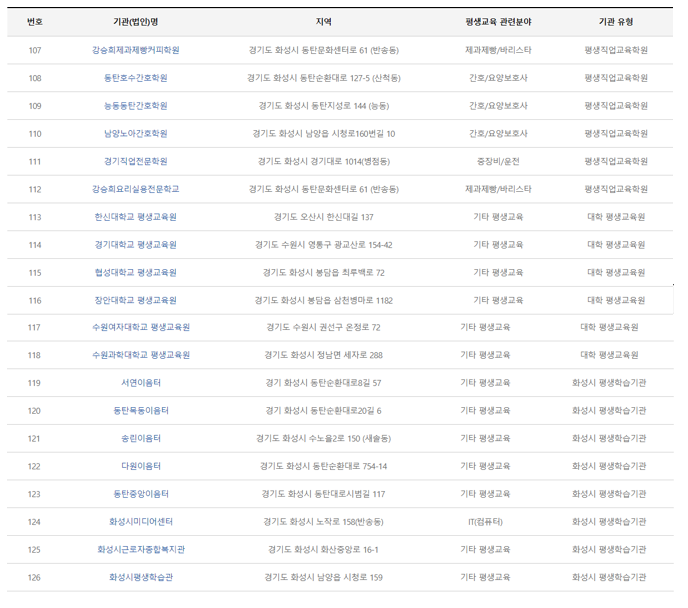Screen dimensions: 688x608
Task: Open the 동탄목동이음터 link
Action: point(141,411)
